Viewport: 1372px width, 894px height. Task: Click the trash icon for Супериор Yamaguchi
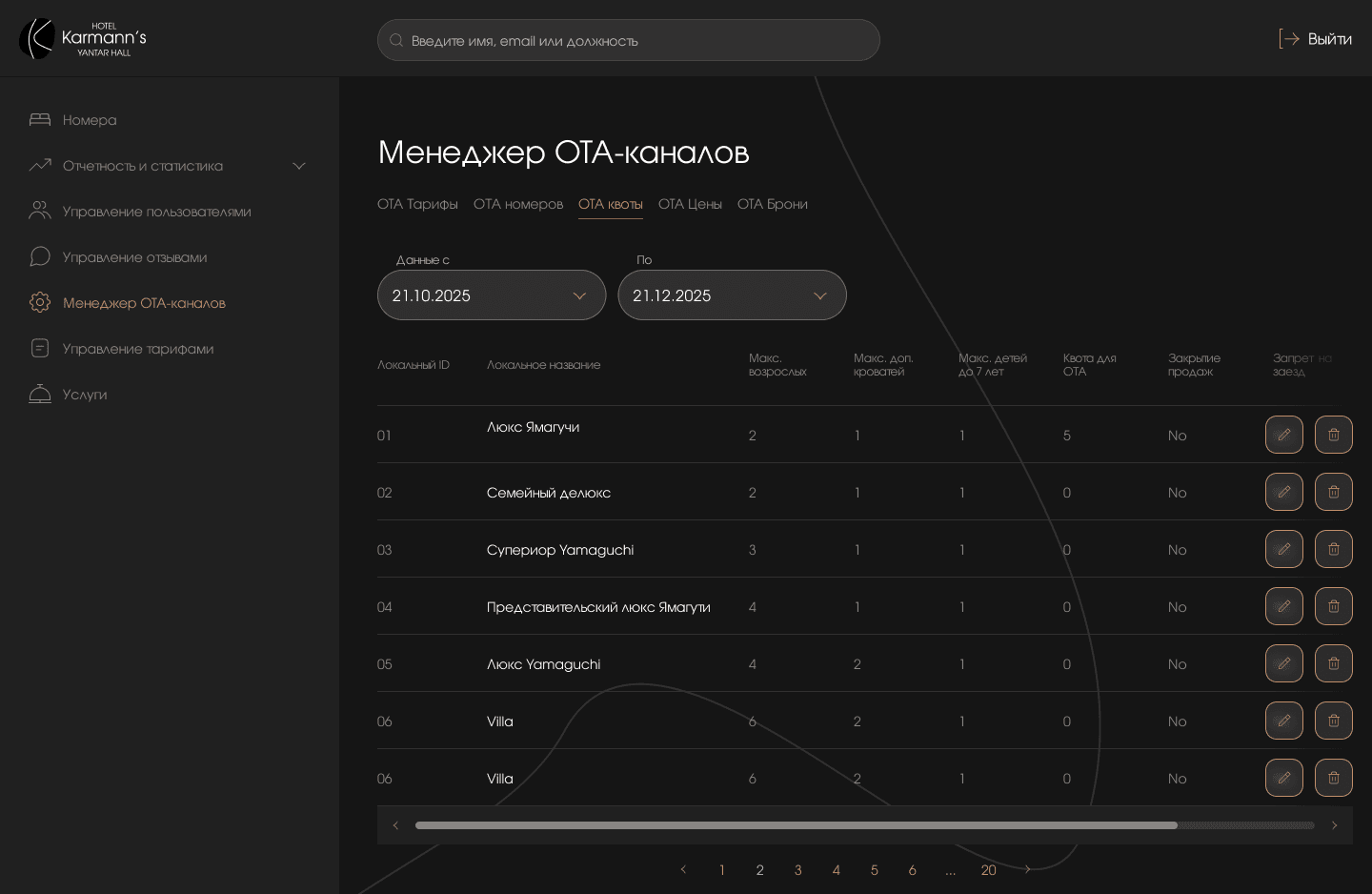tap(1333, 549)
